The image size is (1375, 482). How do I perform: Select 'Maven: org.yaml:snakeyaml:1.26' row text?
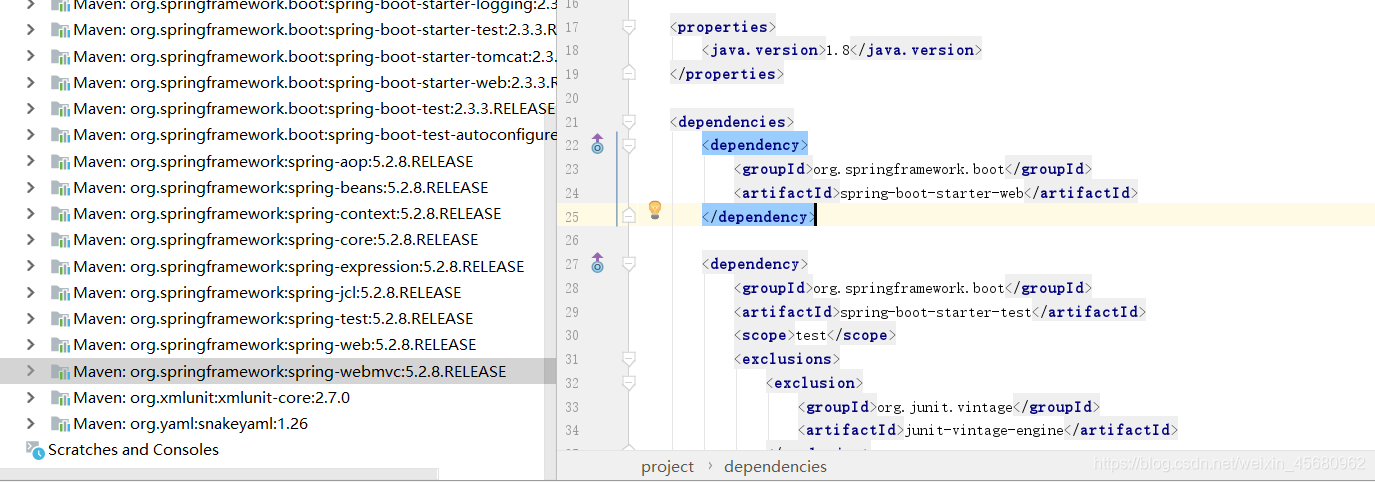pos(190,423)
